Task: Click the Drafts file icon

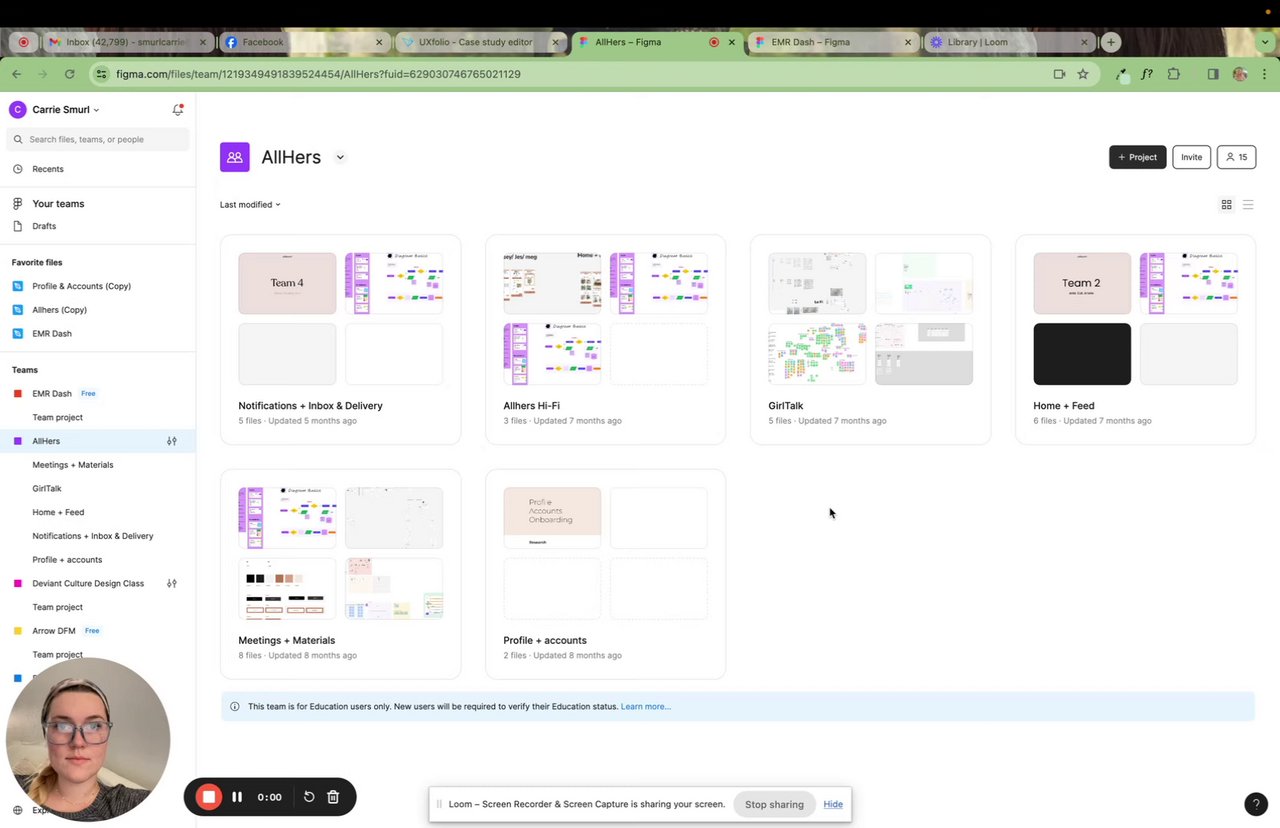Action: (17, 226)
